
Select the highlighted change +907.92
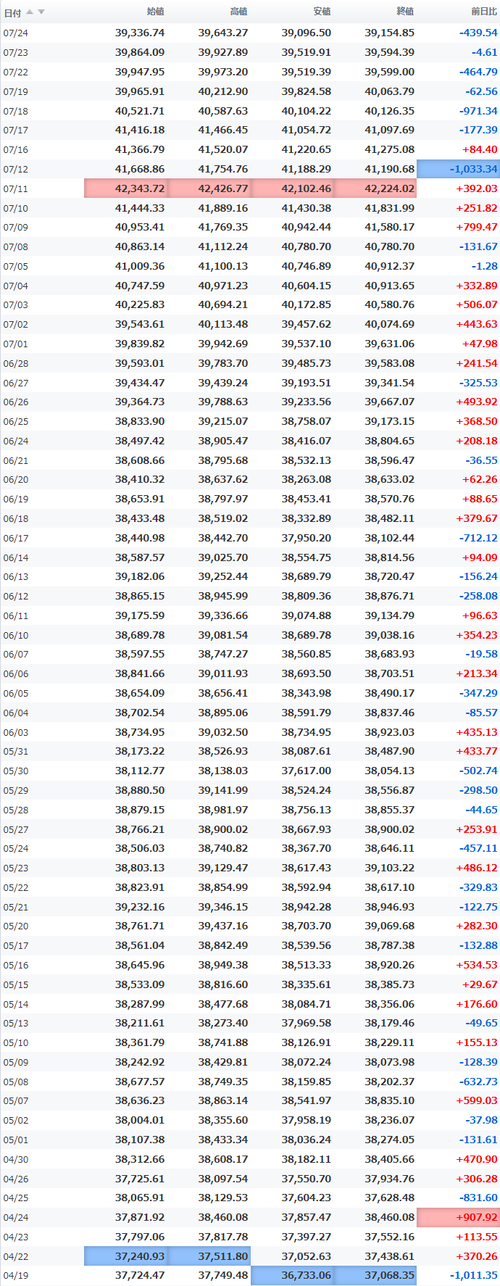(459, 1216)
